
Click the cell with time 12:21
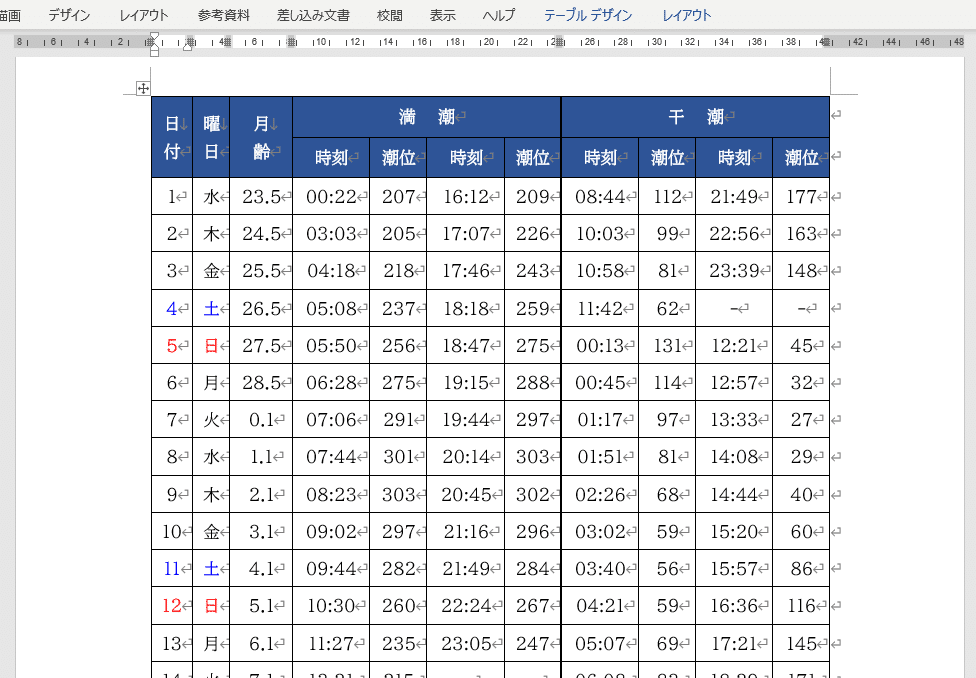[x=734, y=346]
